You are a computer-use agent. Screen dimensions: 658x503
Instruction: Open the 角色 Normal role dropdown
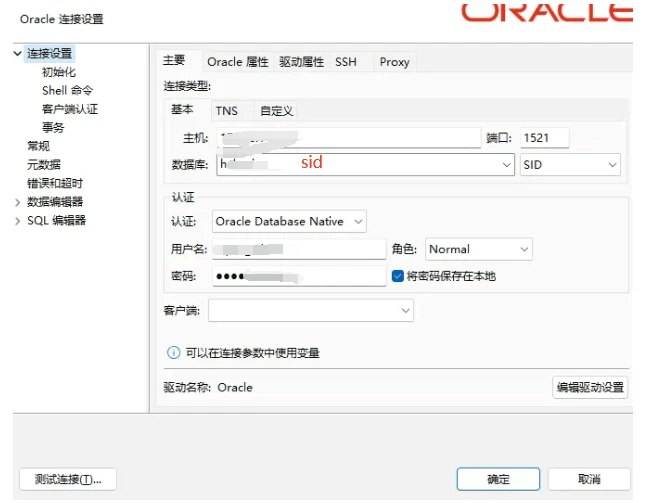[479, 249]
